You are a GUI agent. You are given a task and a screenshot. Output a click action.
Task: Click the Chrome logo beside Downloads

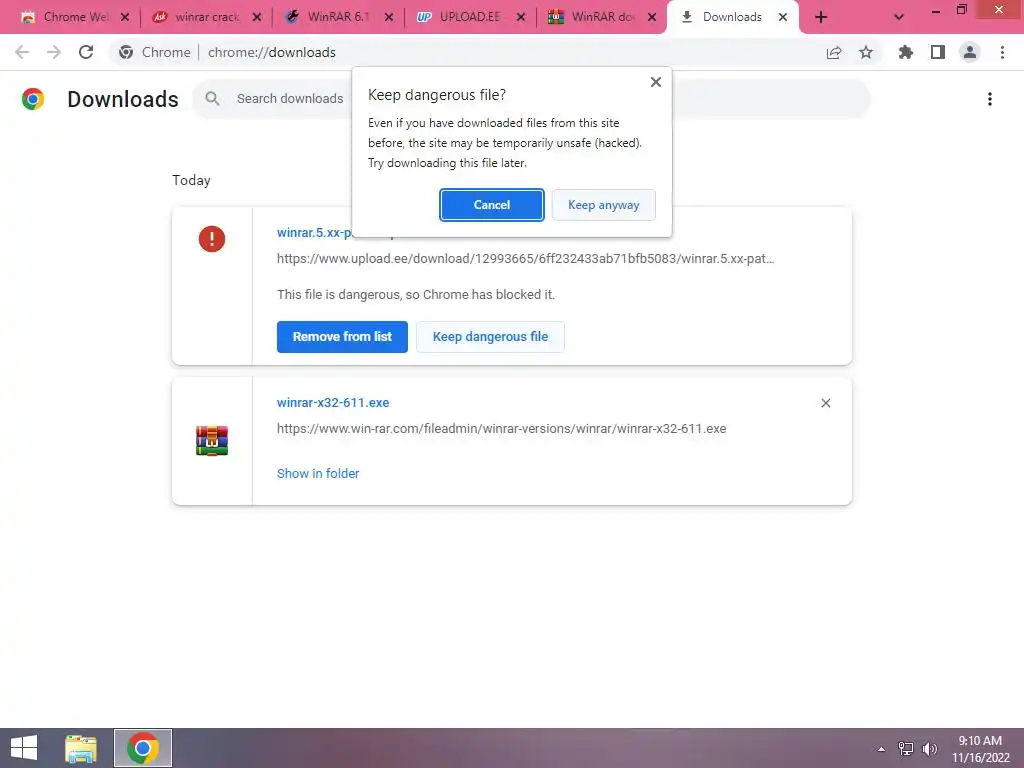tap(33, 99)
